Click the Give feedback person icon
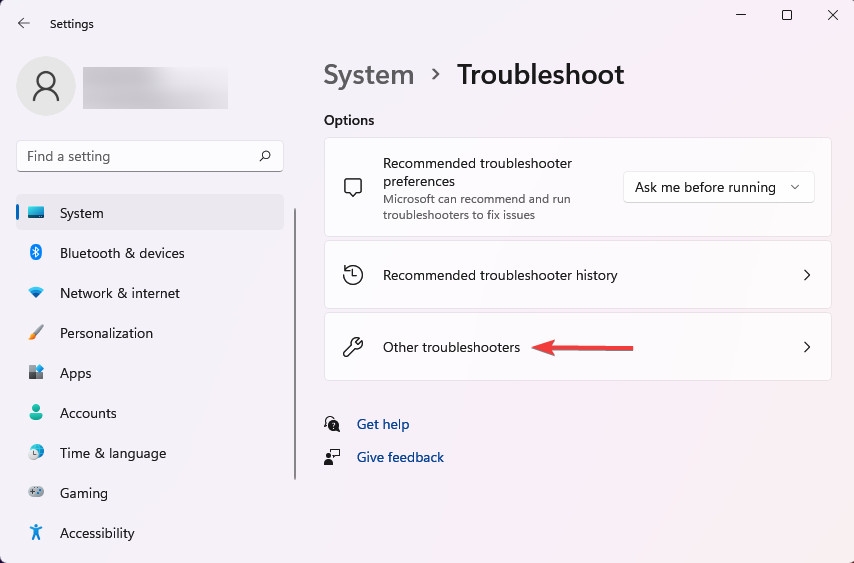 [332, 457]
